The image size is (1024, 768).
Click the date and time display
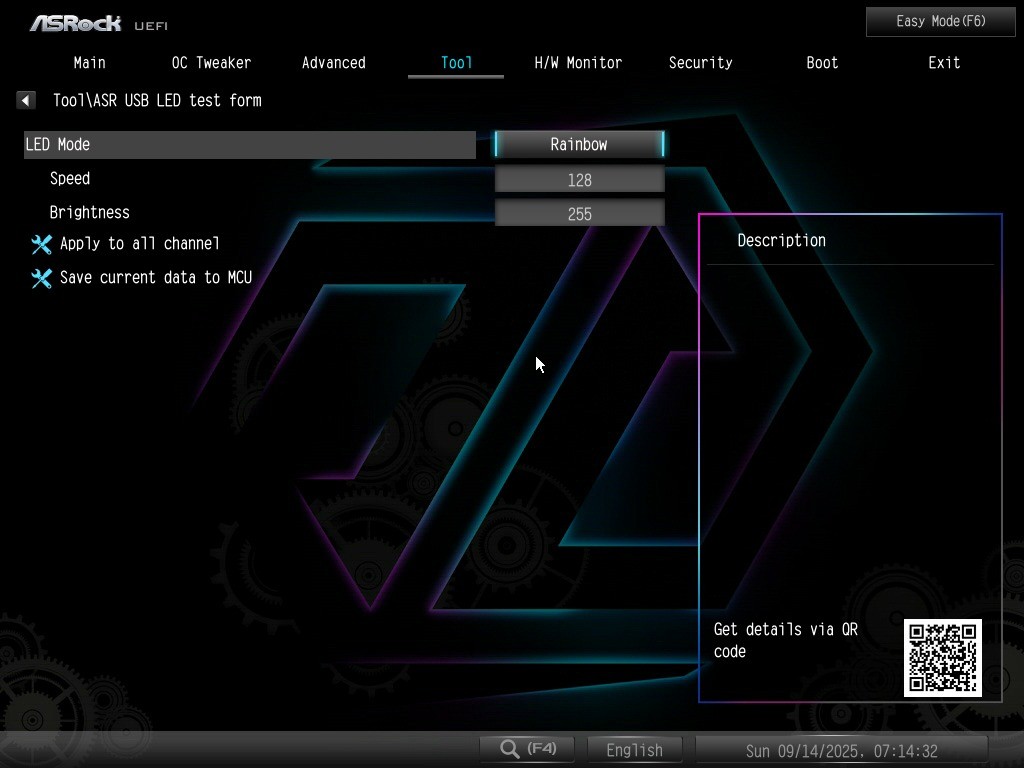841,751
